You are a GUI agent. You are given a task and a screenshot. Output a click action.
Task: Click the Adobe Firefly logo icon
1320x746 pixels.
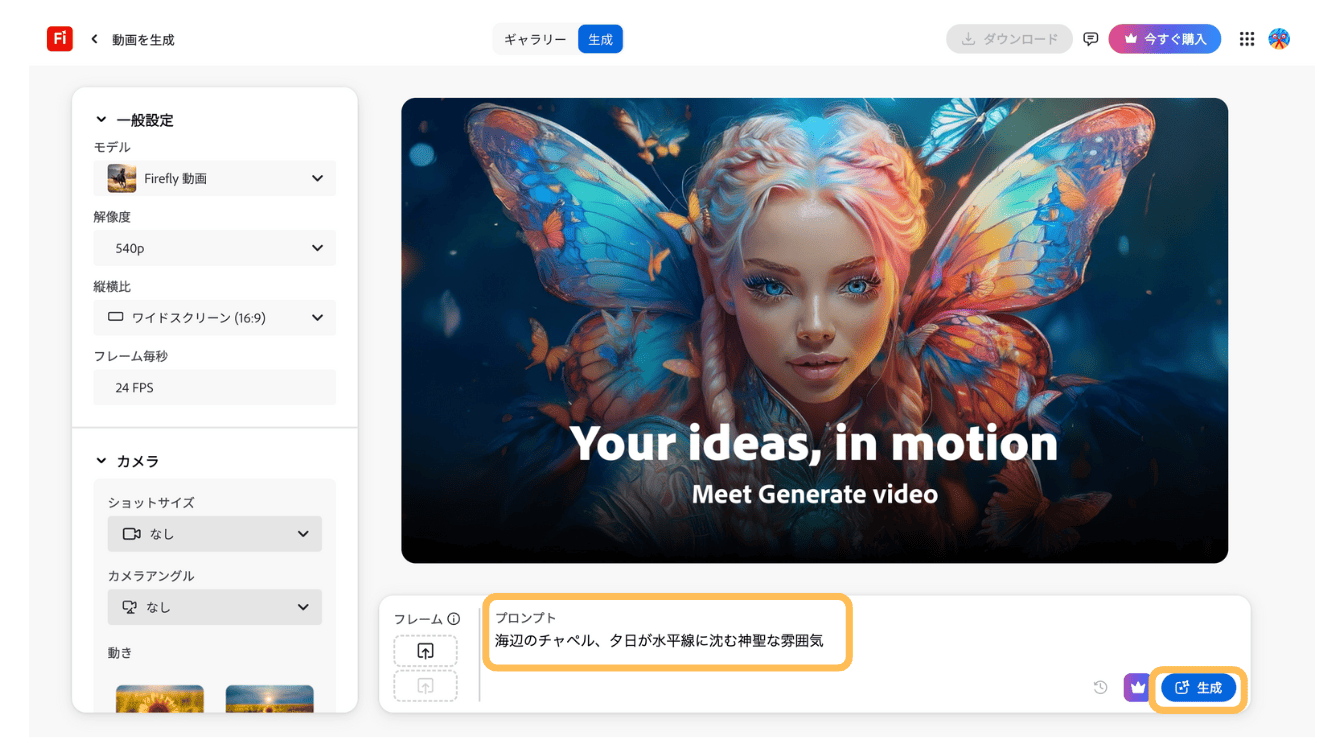tap(60, 39)
